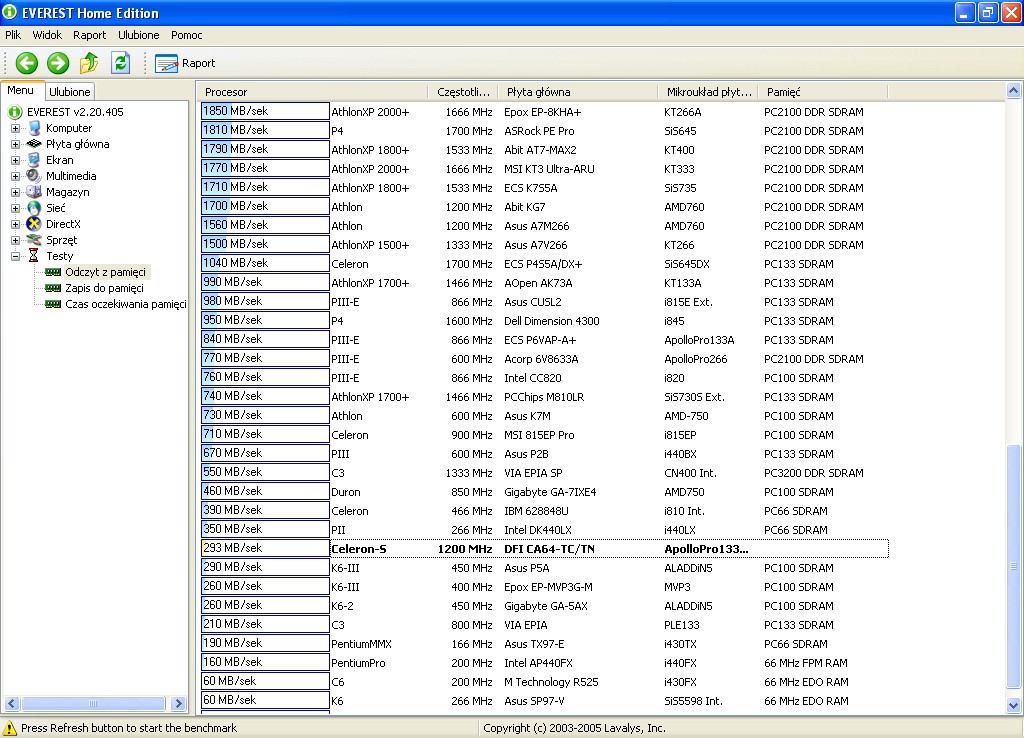
Task: Click the ApolloPro266 chipset cell
Action: pos(696,359)
